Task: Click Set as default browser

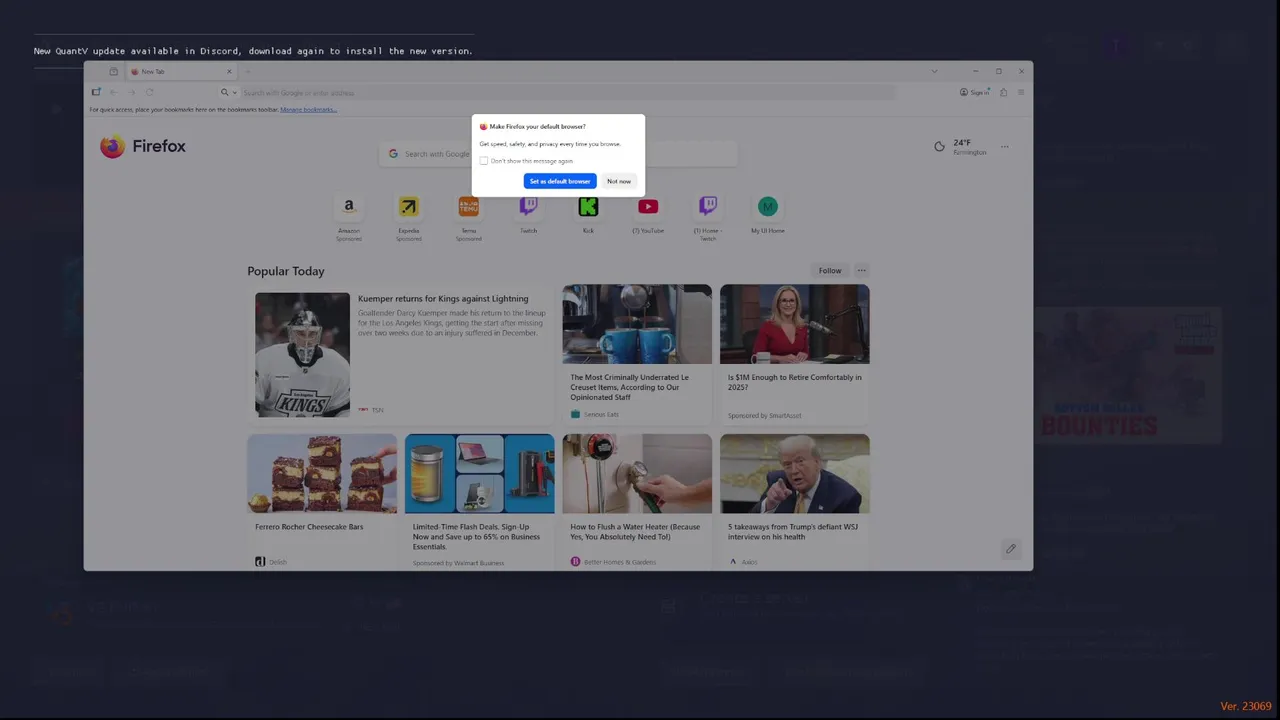Action: click(x=560, y=181)
